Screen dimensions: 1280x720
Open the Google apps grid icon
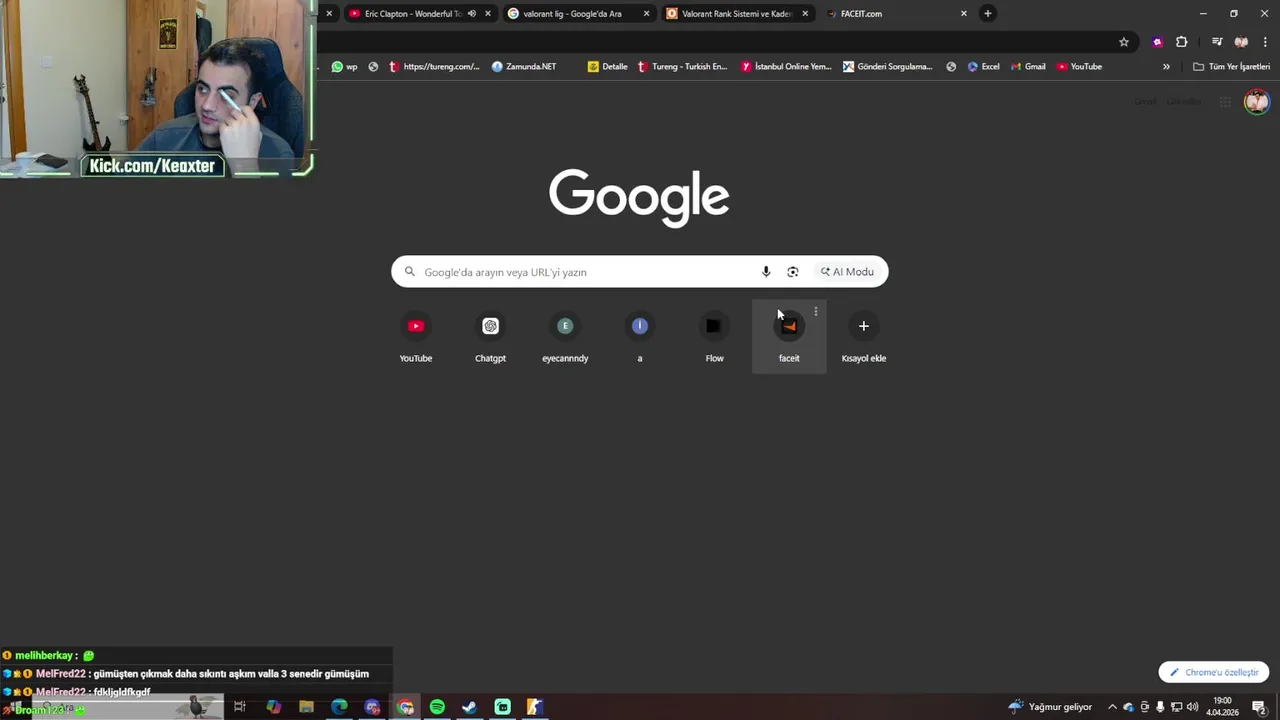point(1225,102)
